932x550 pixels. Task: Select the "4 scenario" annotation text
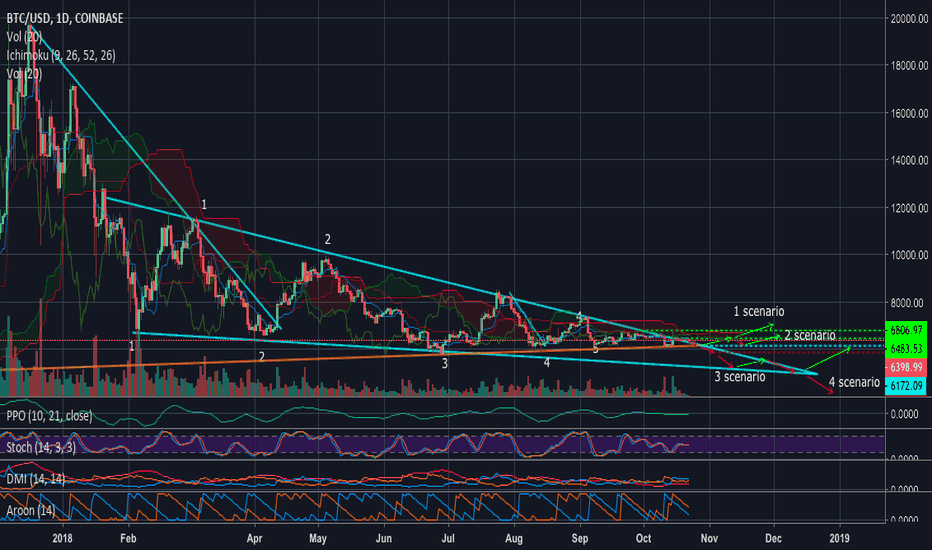pyautogui.click(x=854, y=382)
